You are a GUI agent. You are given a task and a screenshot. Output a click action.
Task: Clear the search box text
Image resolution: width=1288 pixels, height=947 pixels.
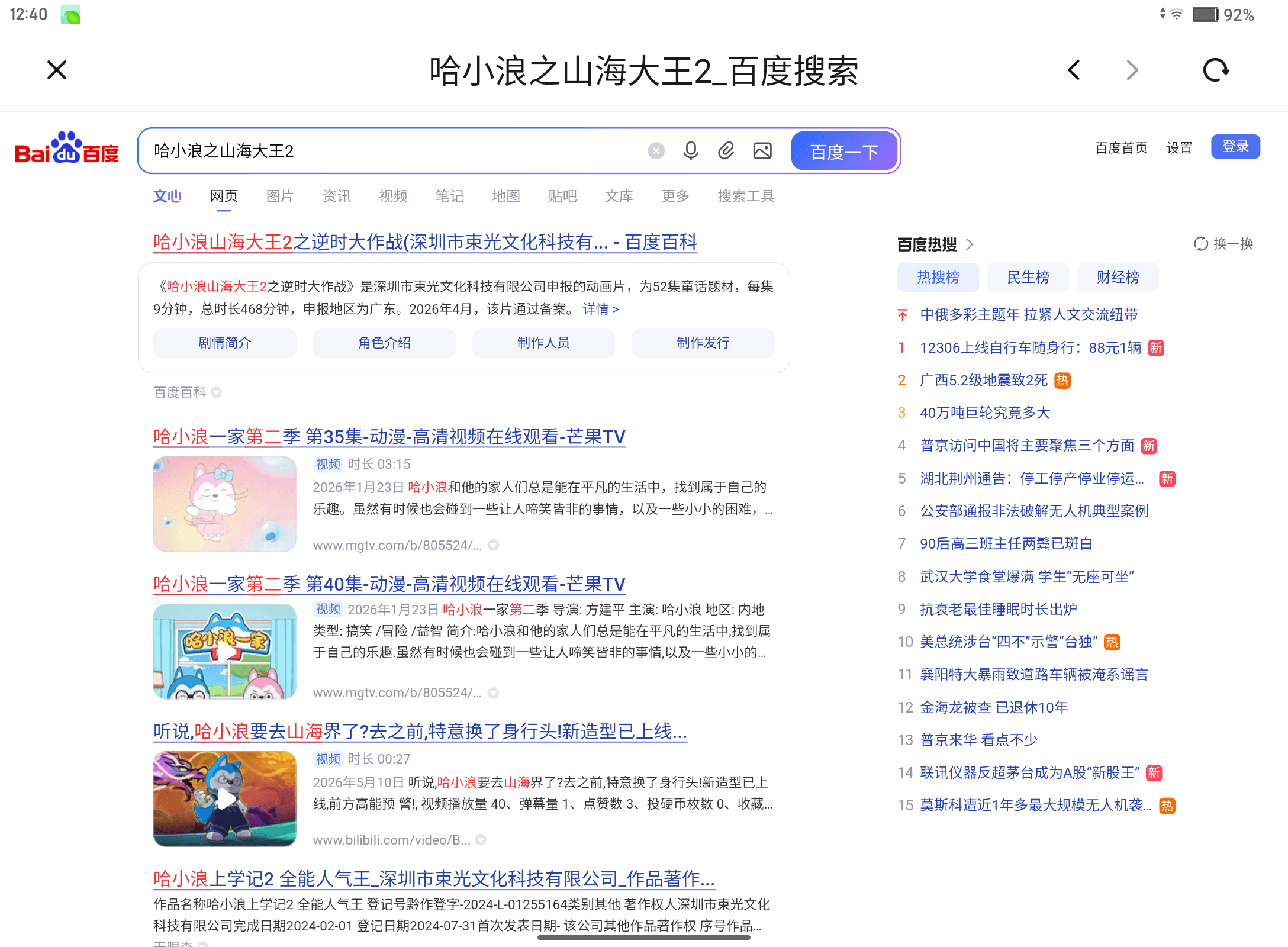coord(656,151)
